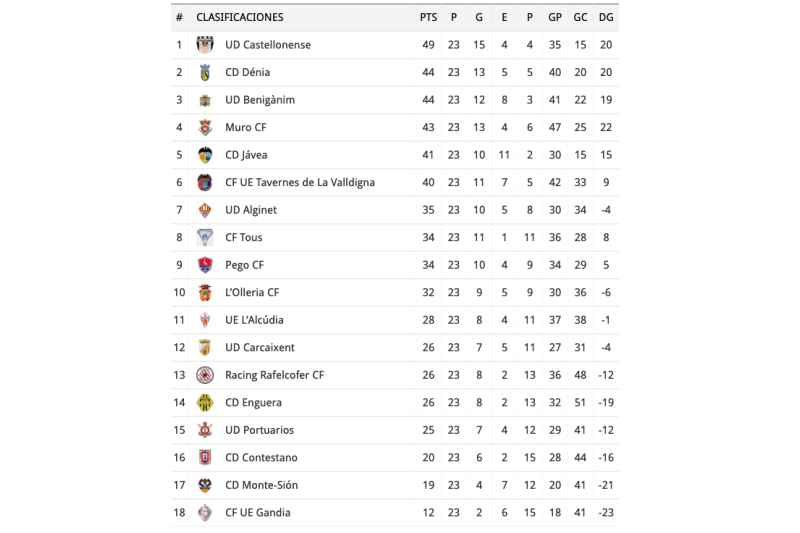Open the UD Benigànim team link

[260, 100]
